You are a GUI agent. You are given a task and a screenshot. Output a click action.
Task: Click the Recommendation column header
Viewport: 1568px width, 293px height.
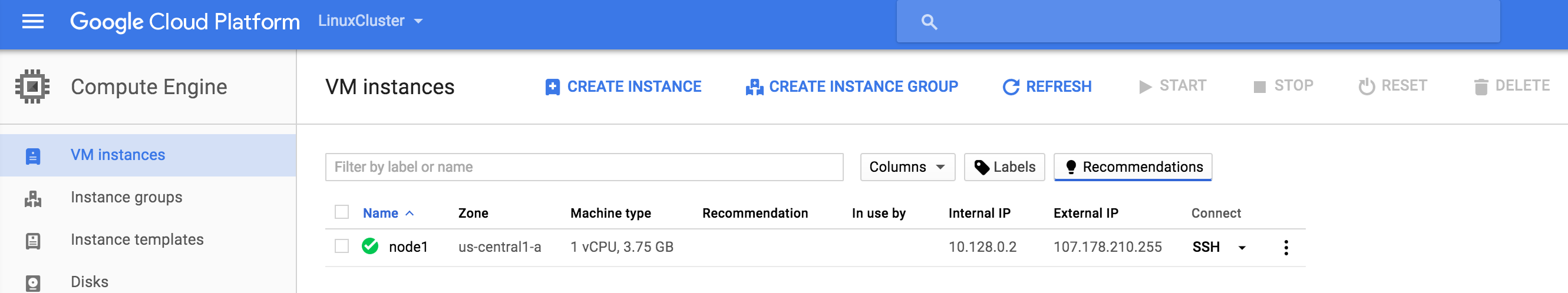click(x=755, y=214)
